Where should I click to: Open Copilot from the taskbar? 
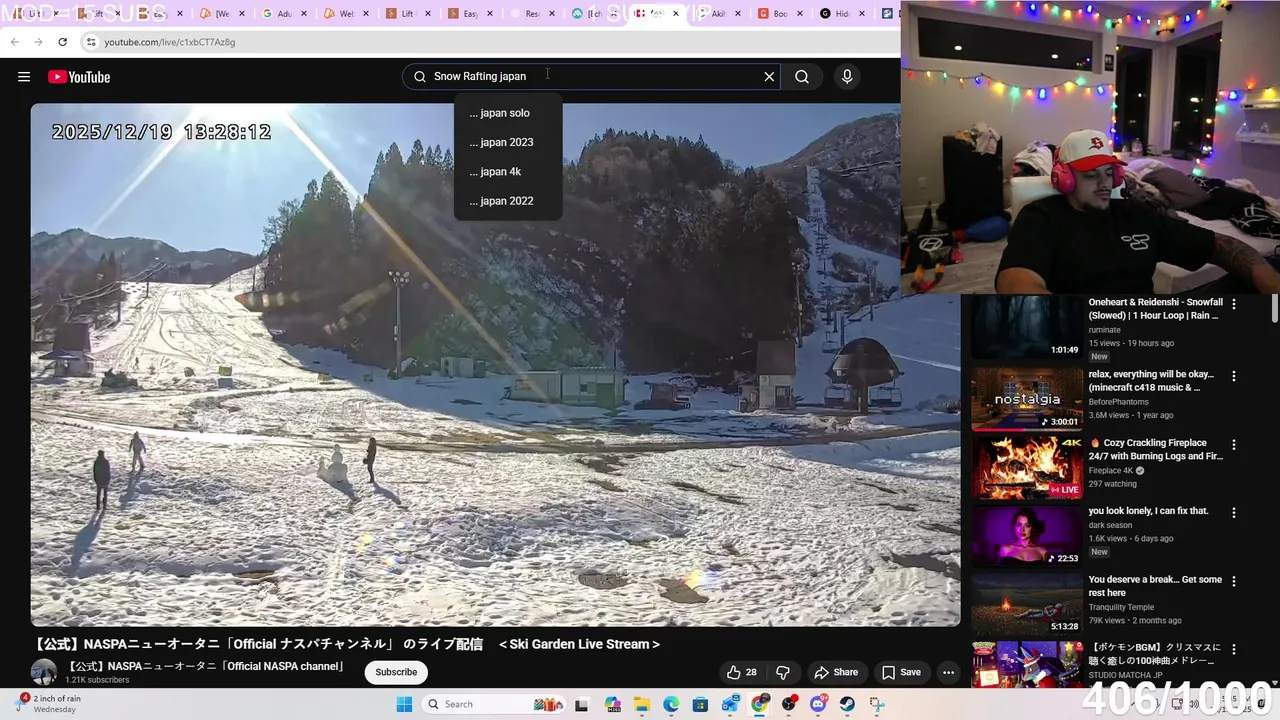pos(613,704)
